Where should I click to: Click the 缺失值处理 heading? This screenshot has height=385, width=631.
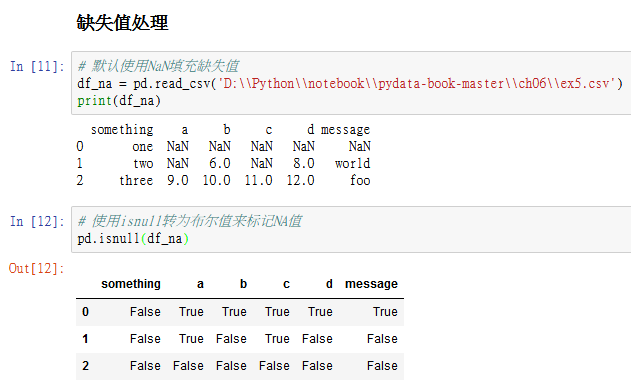click(122, 23)
